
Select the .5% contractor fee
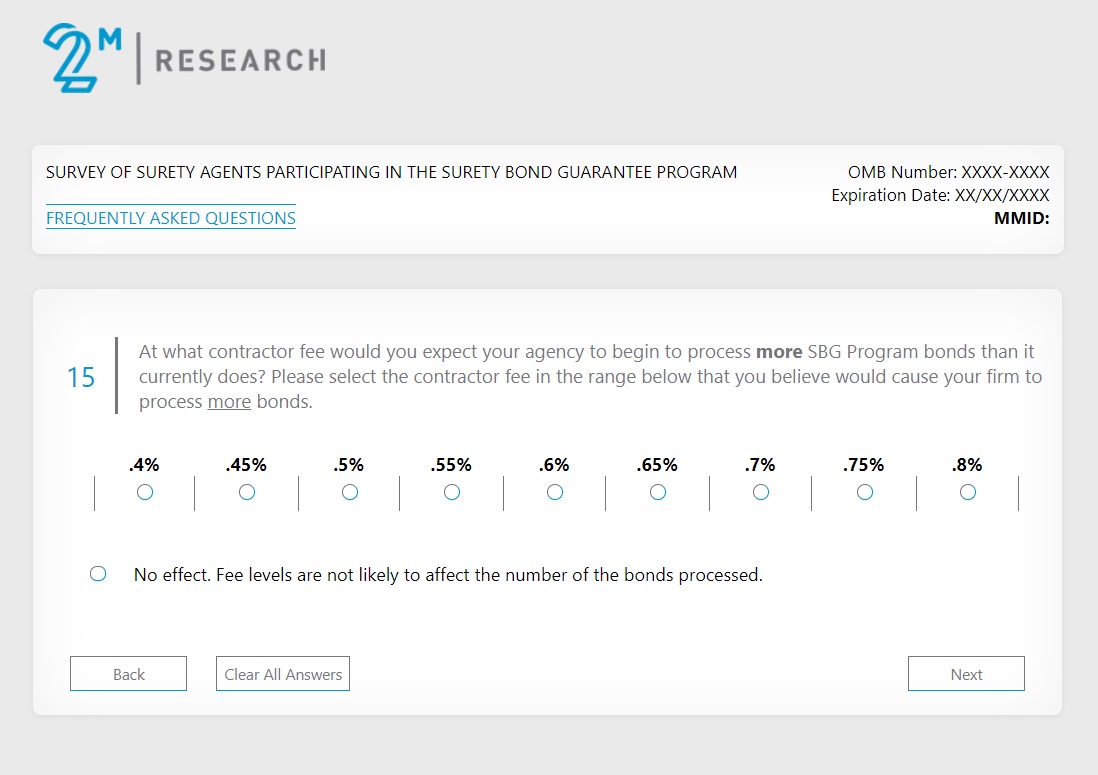(x=350, y=492)
